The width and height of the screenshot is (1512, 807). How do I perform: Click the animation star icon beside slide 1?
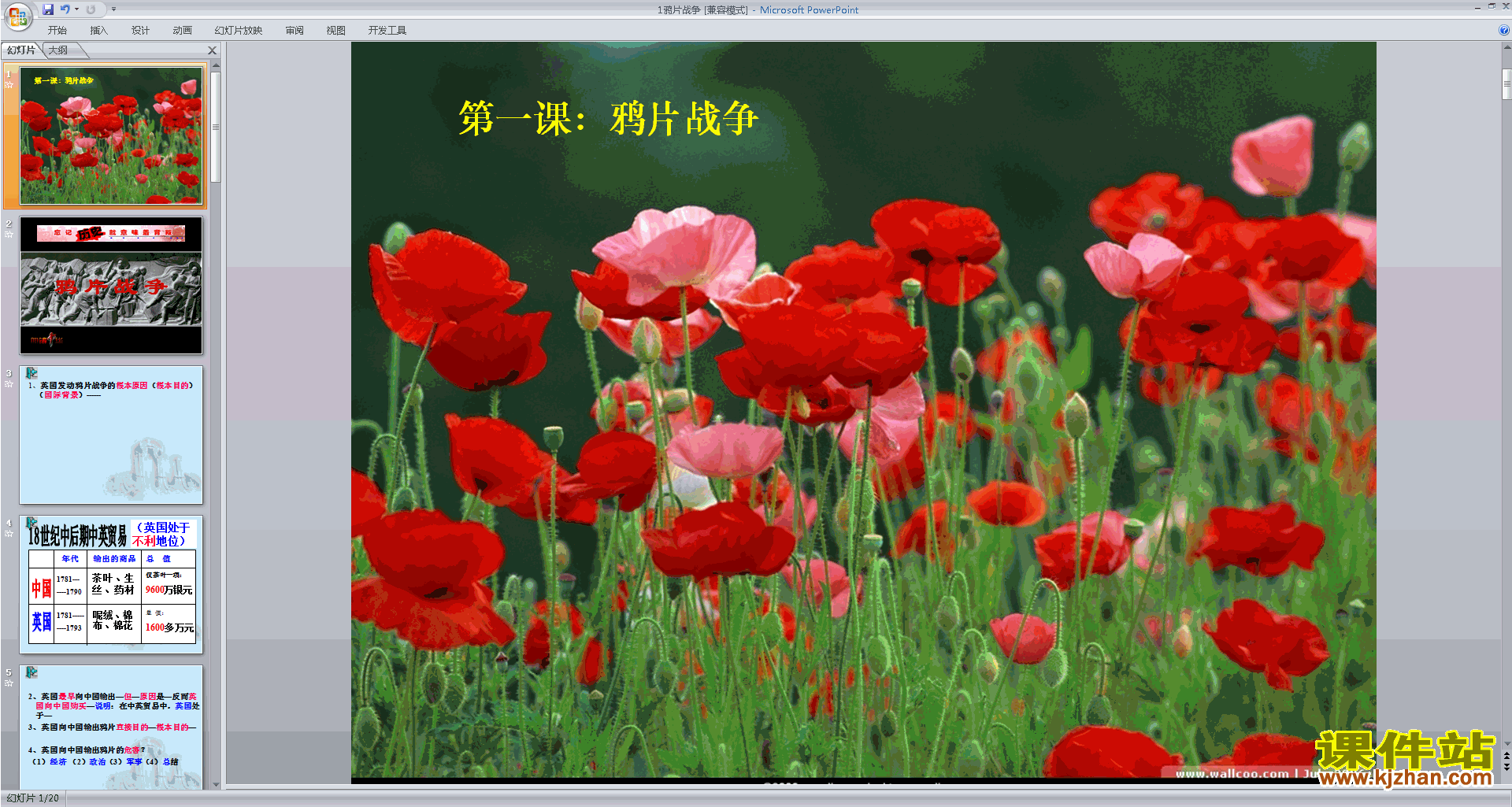(9, 85)
